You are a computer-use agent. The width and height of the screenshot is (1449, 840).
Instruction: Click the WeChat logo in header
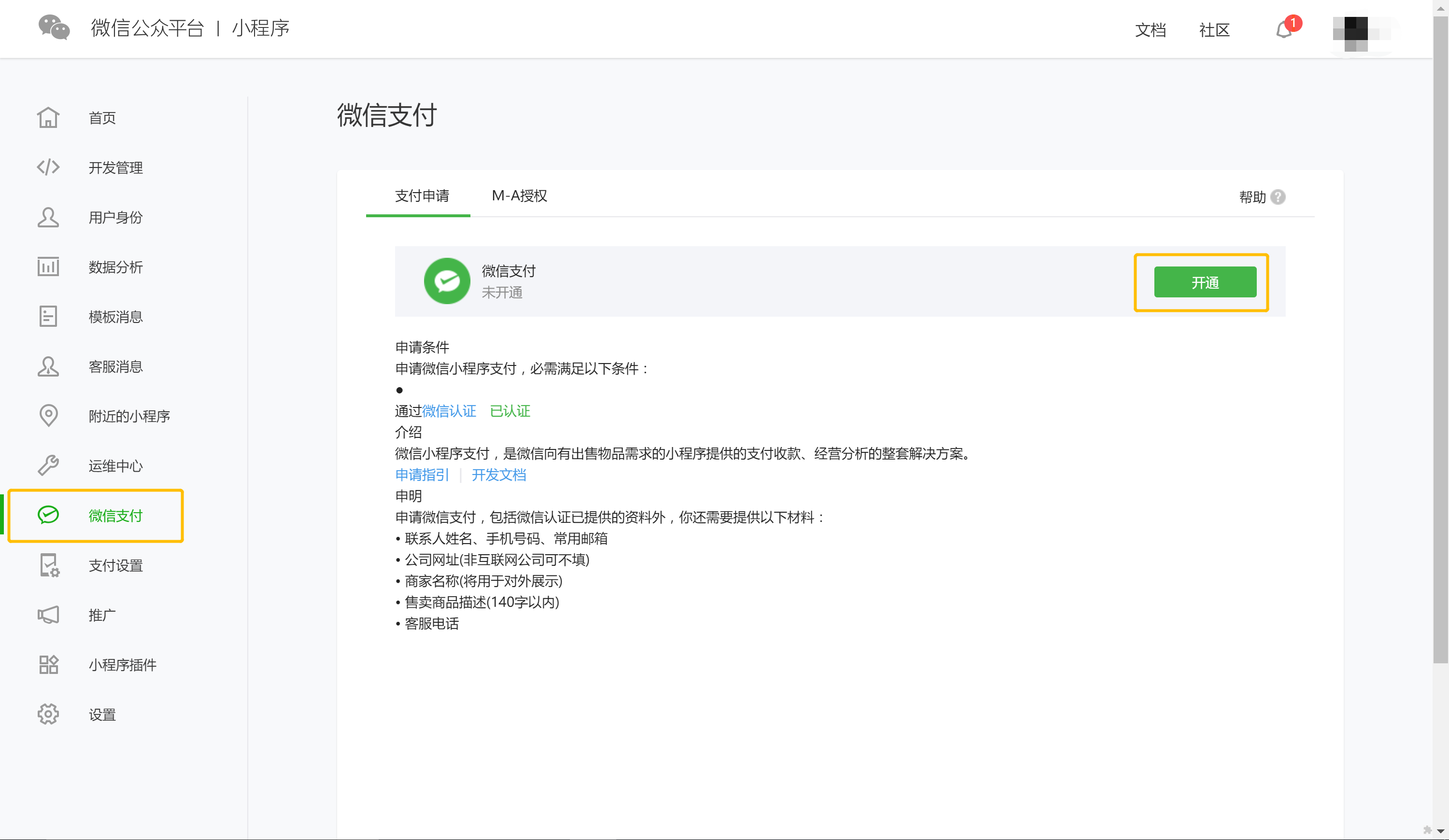pyautogui.click(x=54, y=27)
